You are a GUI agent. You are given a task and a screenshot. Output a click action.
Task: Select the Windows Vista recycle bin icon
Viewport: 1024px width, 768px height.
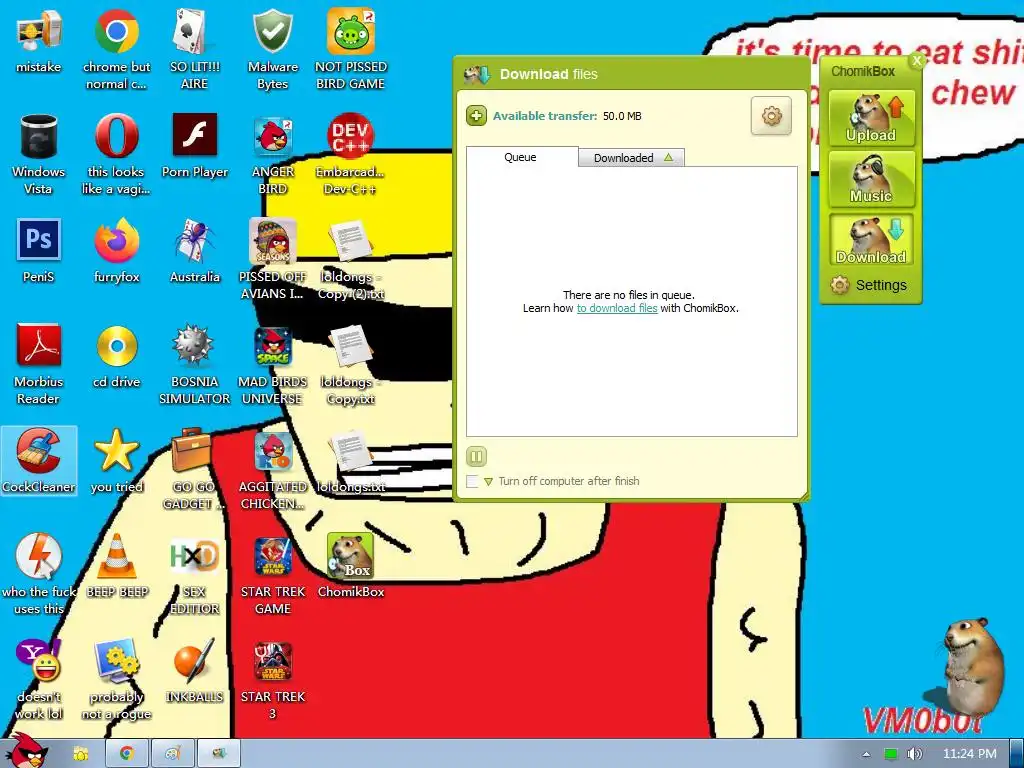pyautogui.click(x=39, y=155)
